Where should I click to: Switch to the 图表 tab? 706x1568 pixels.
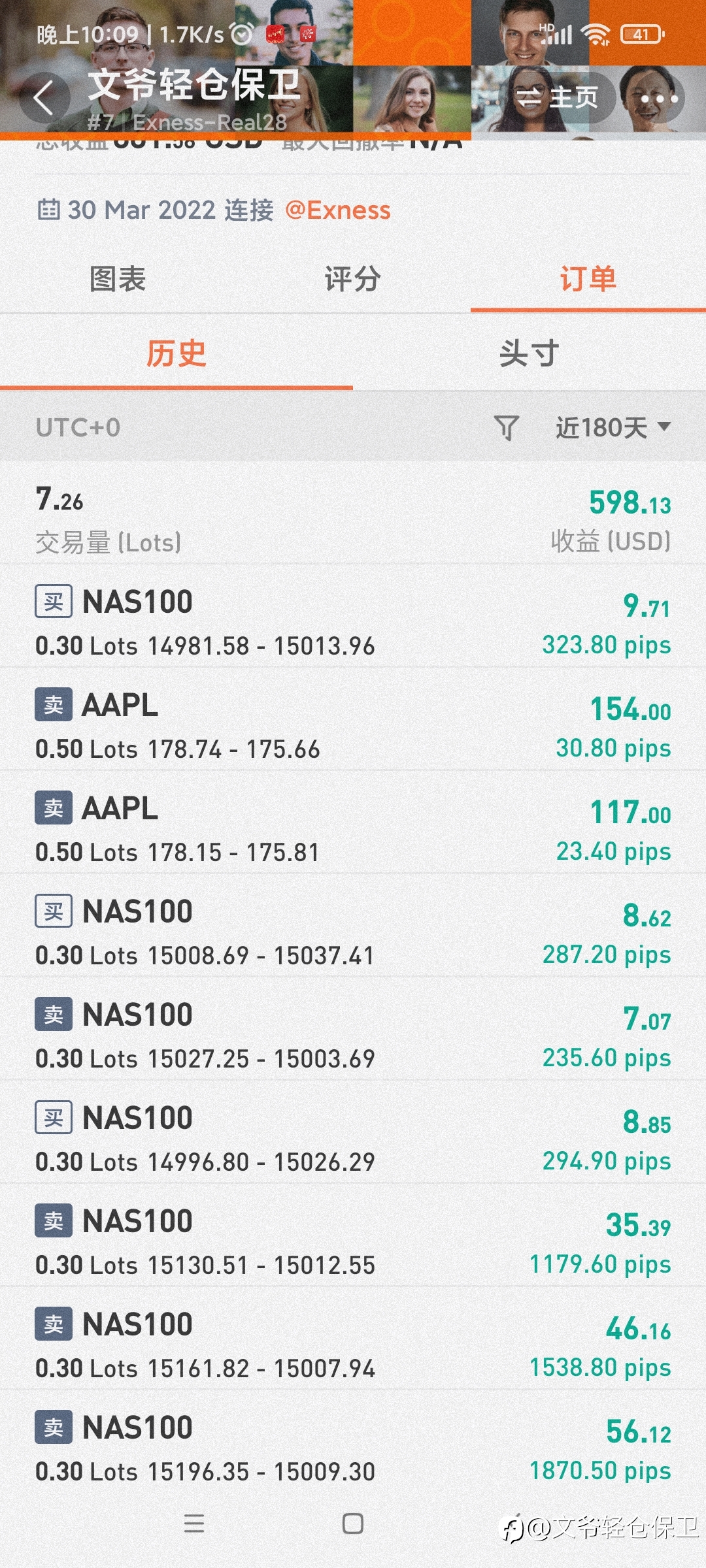point(118,279)
